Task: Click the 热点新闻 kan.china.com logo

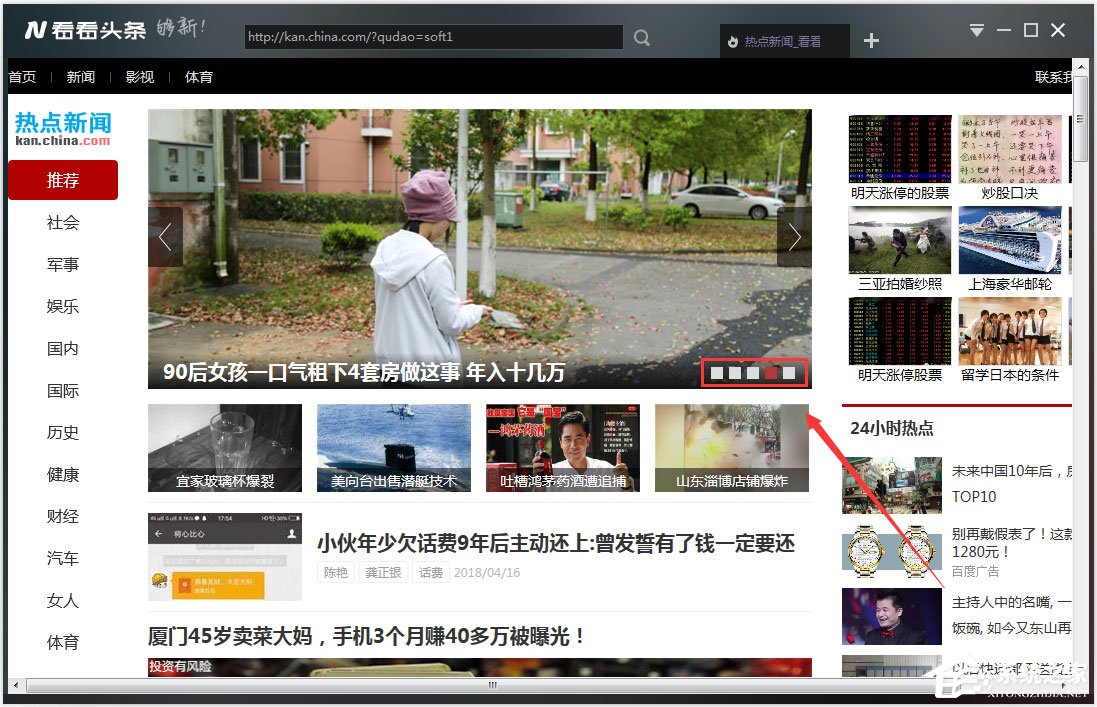Action: point(63,129)
